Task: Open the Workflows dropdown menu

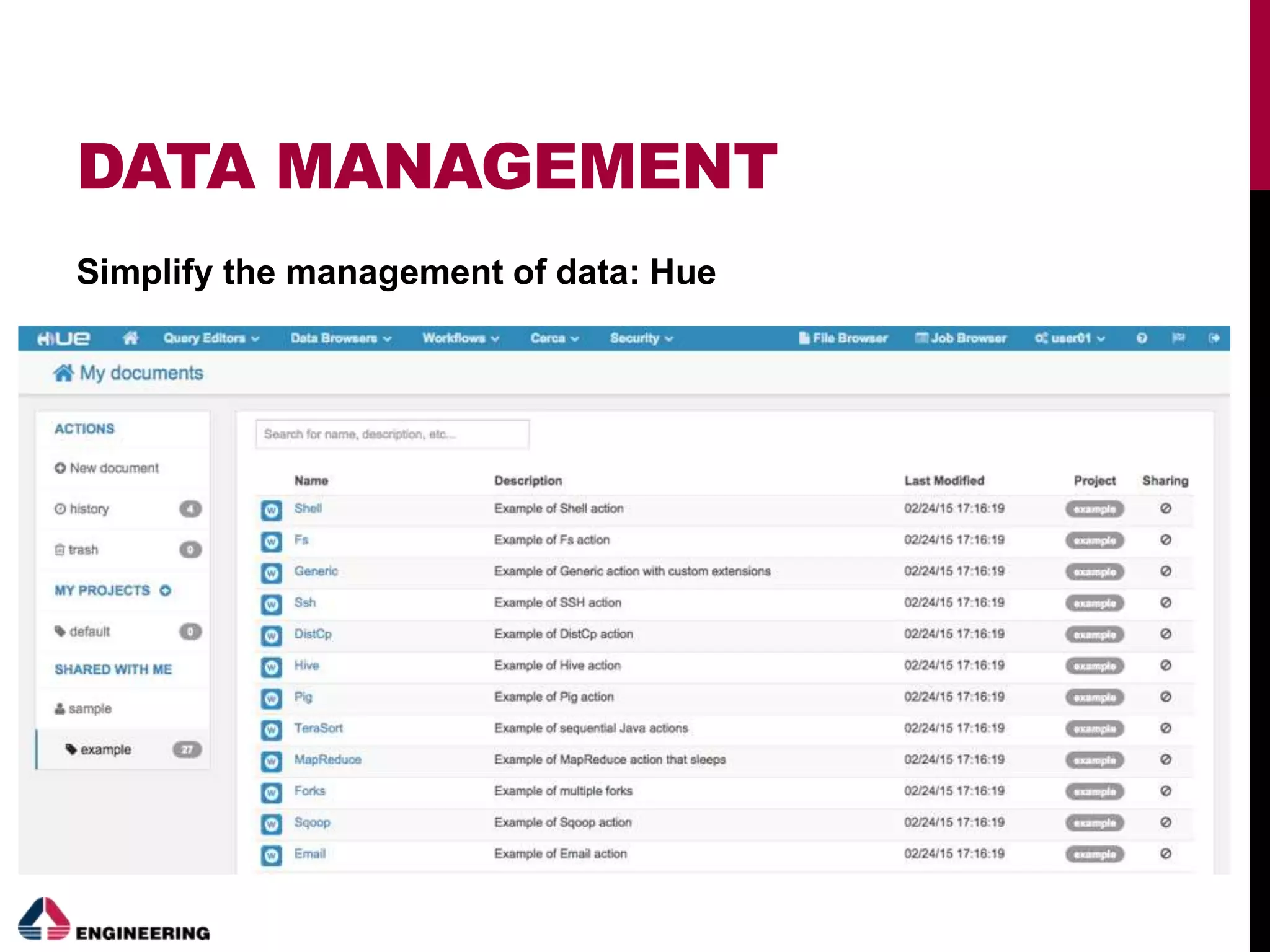Action: 461,338
